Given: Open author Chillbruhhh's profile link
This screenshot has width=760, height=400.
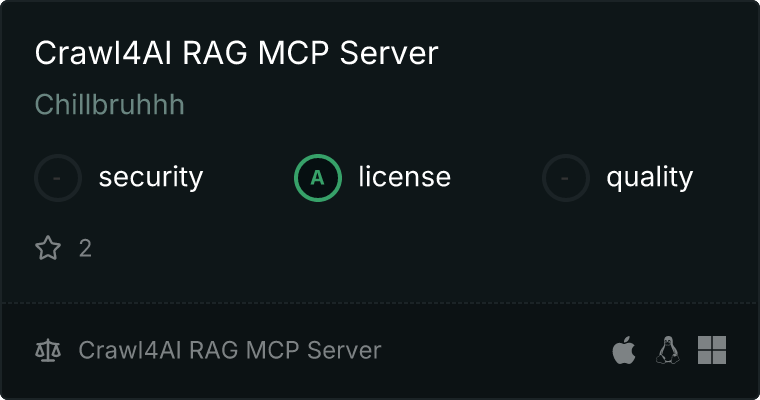Looking at the screenshot, I should tap(110, 104).
